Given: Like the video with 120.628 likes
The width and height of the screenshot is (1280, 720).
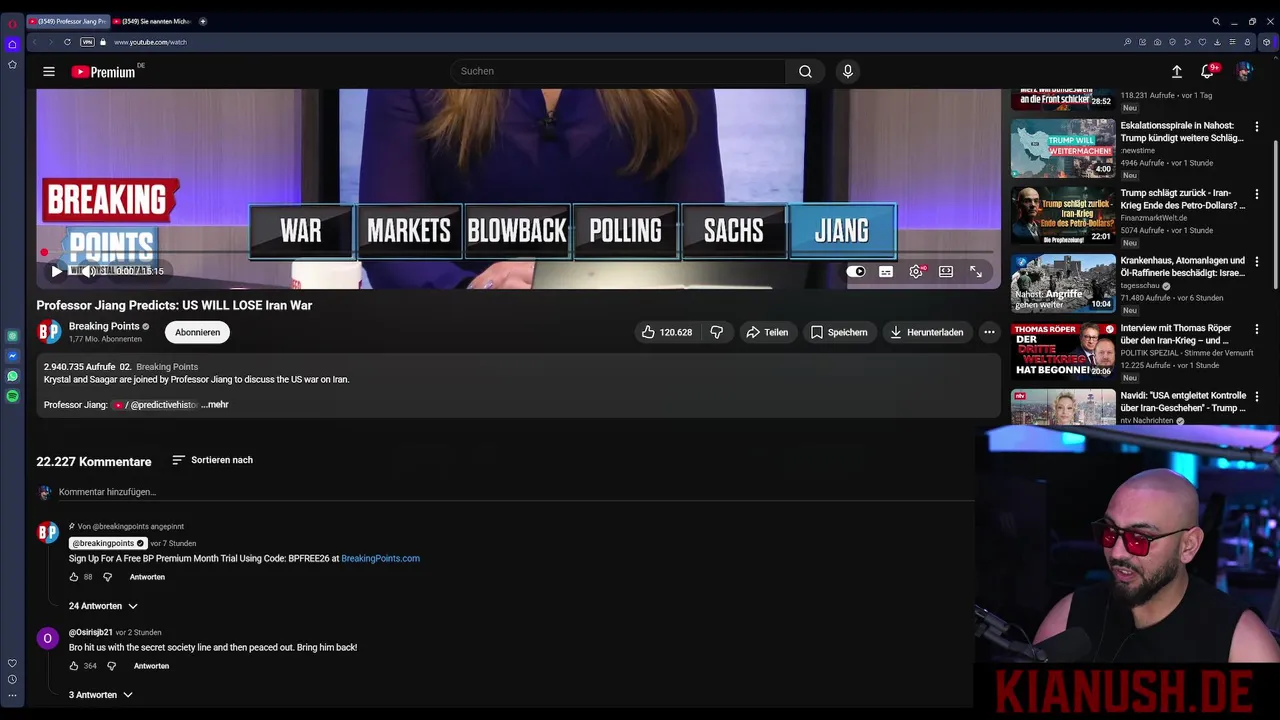Looking at the screenshot, I should point(667,332).
